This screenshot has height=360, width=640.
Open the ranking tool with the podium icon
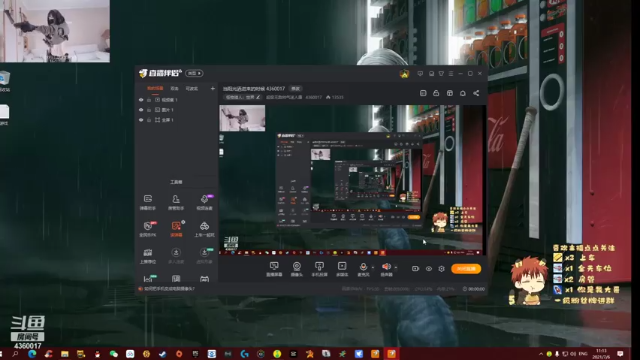[x=148, y=256]
